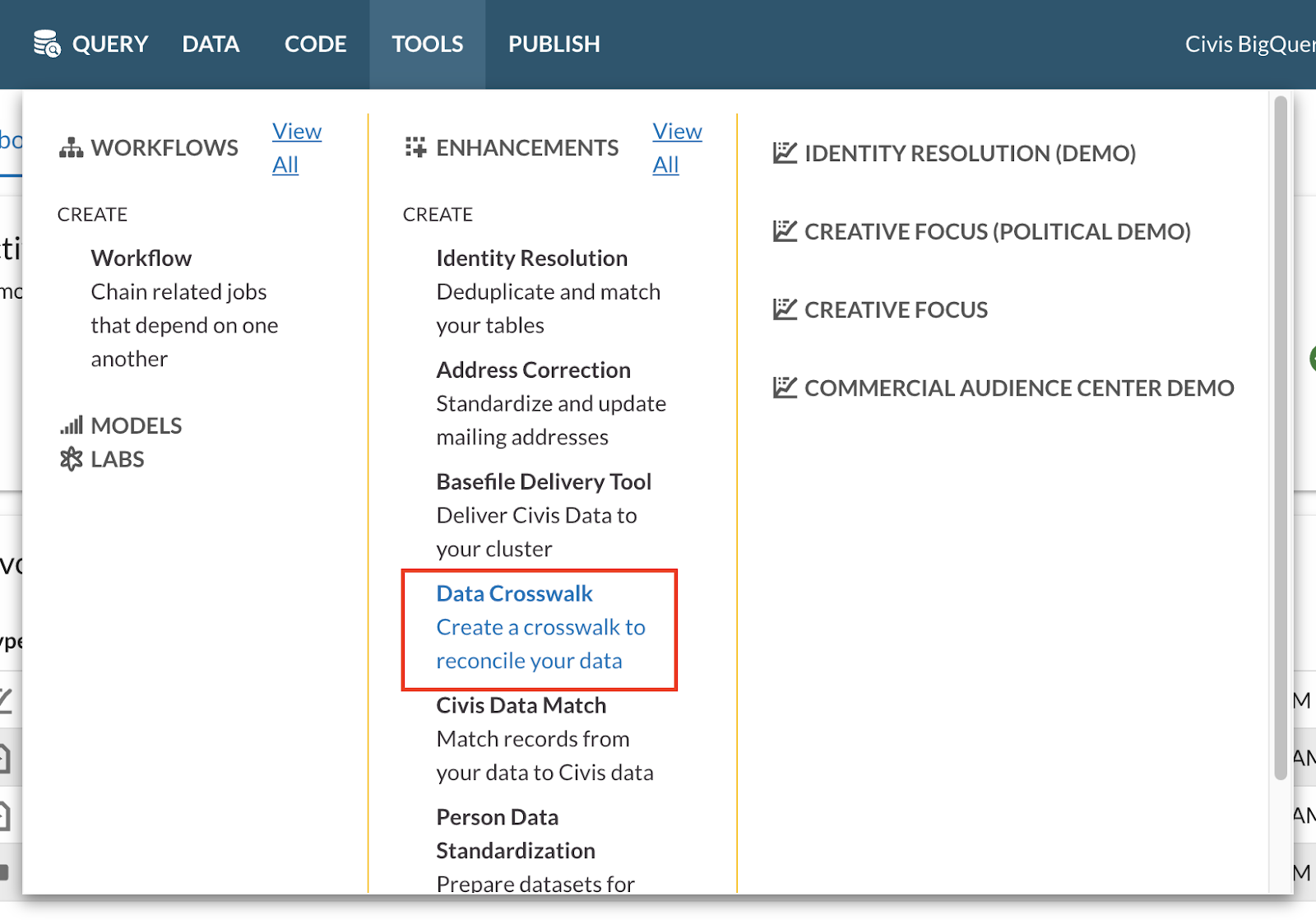This screenshot has width=1316, height=920.
Task: Click 'Chain related jobs' workflow description
Action: [184, 326]
